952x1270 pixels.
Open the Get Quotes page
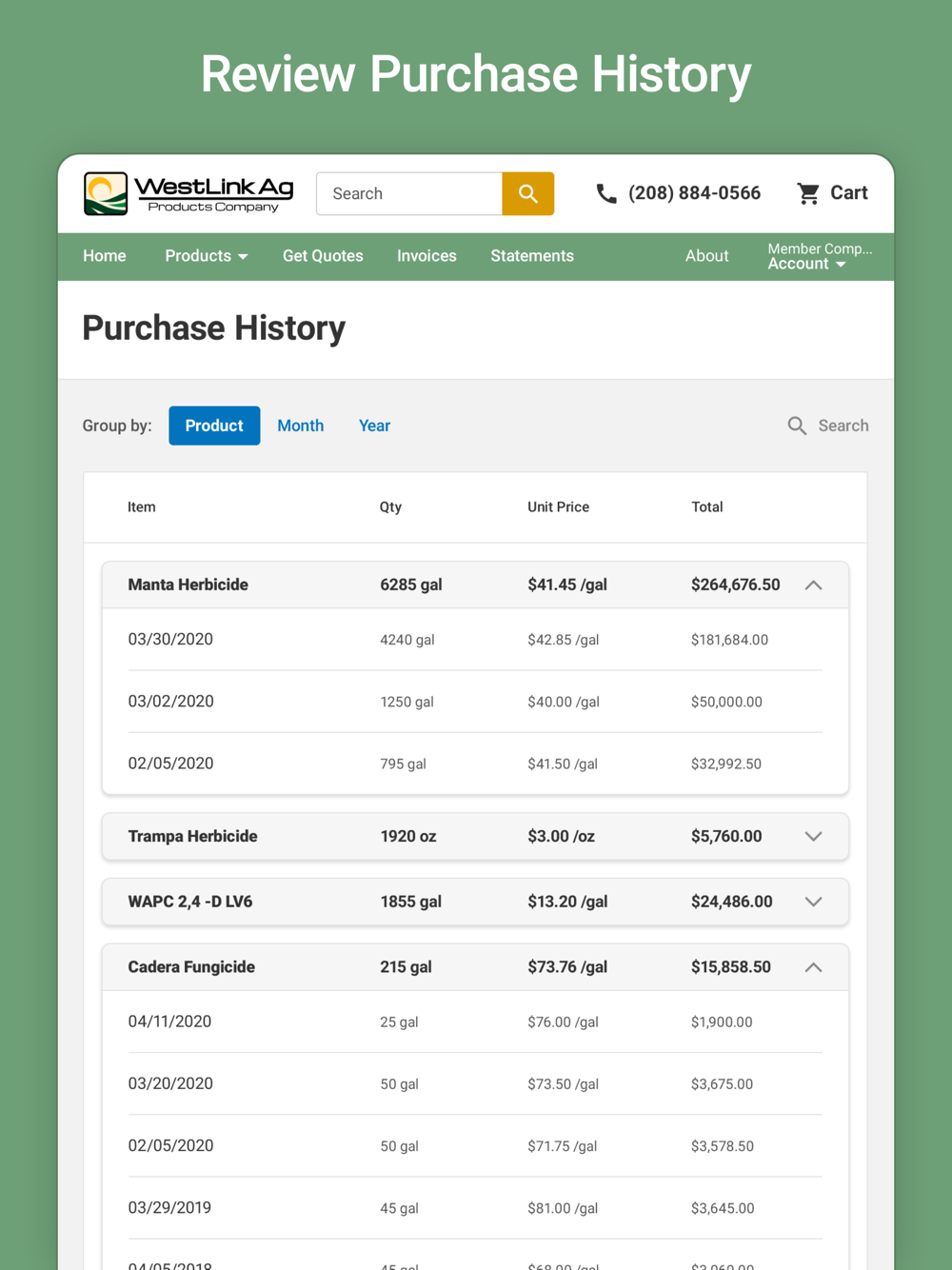coord(323,256)
